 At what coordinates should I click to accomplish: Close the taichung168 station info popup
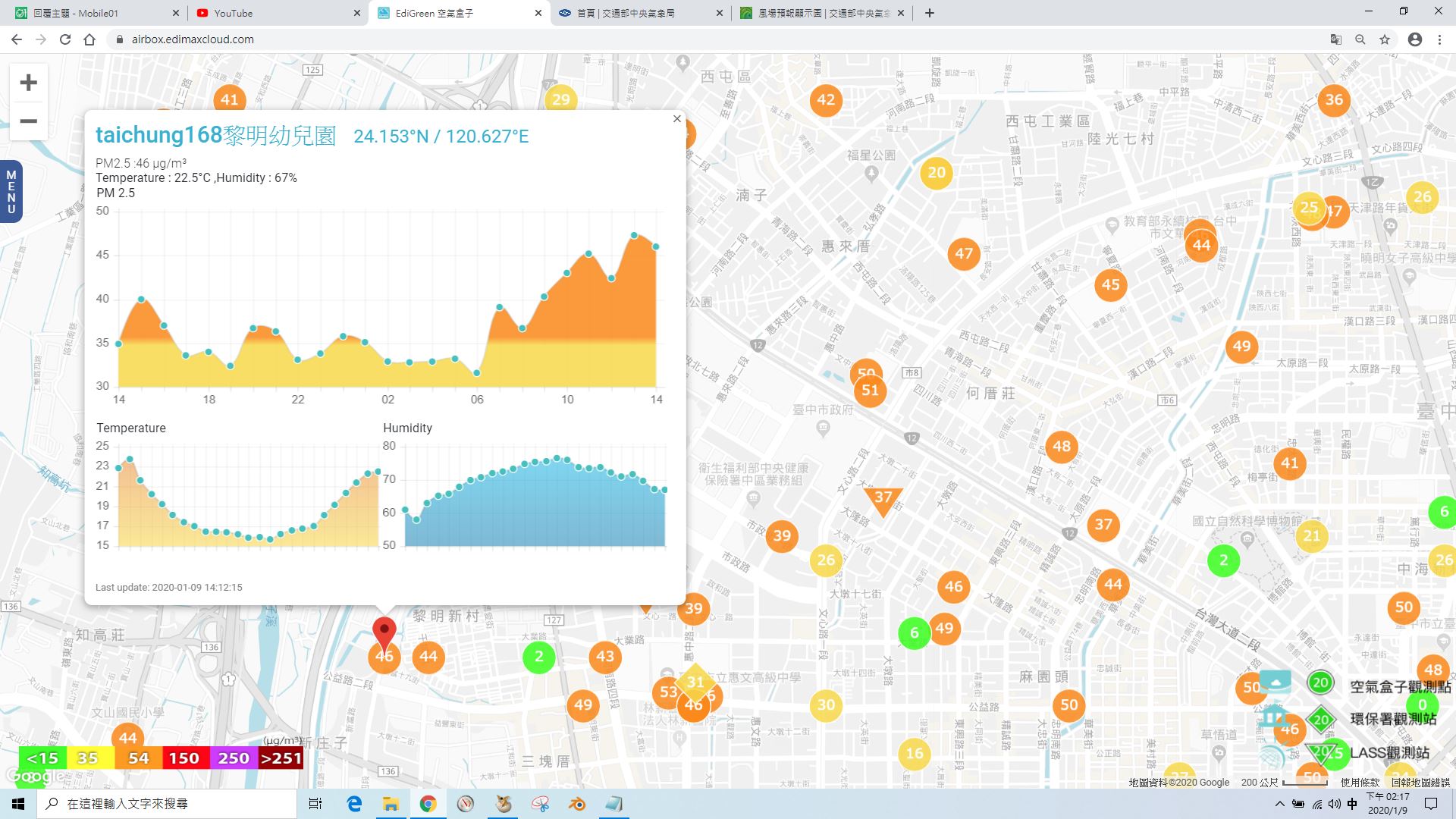pyautogui.click(x=677, y=119)
